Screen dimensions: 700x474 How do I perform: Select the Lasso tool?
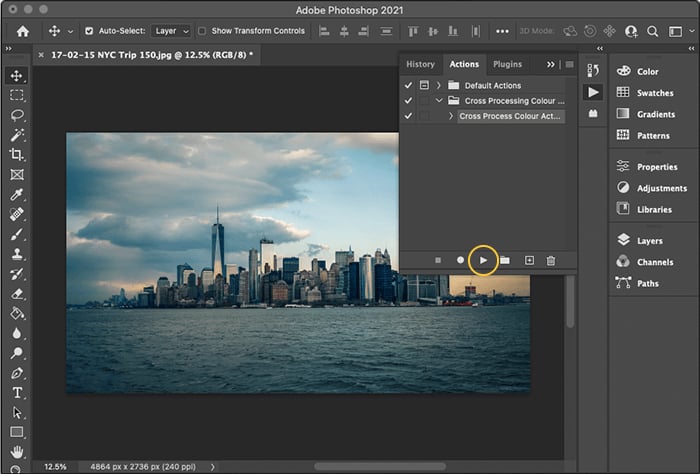(17, 115)
